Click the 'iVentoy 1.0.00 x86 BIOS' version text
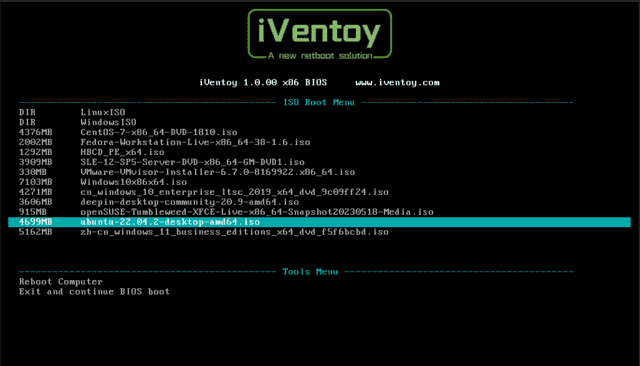The image size is (640, 366). coord(263,82)
